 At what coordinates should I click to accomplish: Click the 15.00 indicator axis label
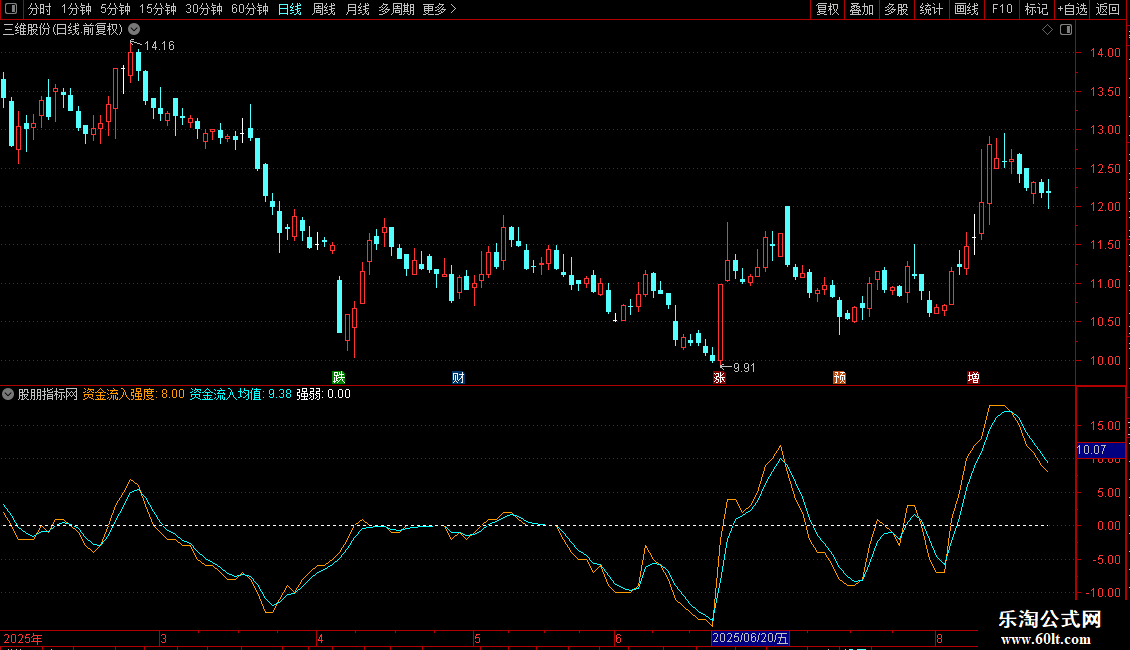pos(1105,426)
